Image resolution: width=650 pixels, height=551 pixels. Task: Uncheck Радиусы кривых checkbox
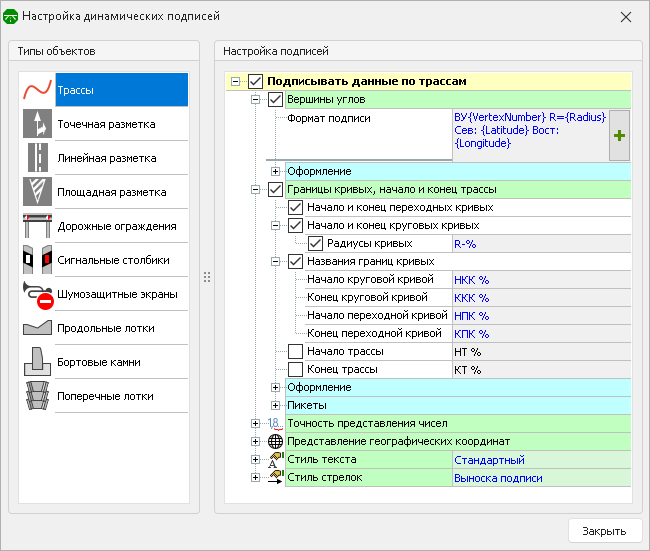pos(315,243)
